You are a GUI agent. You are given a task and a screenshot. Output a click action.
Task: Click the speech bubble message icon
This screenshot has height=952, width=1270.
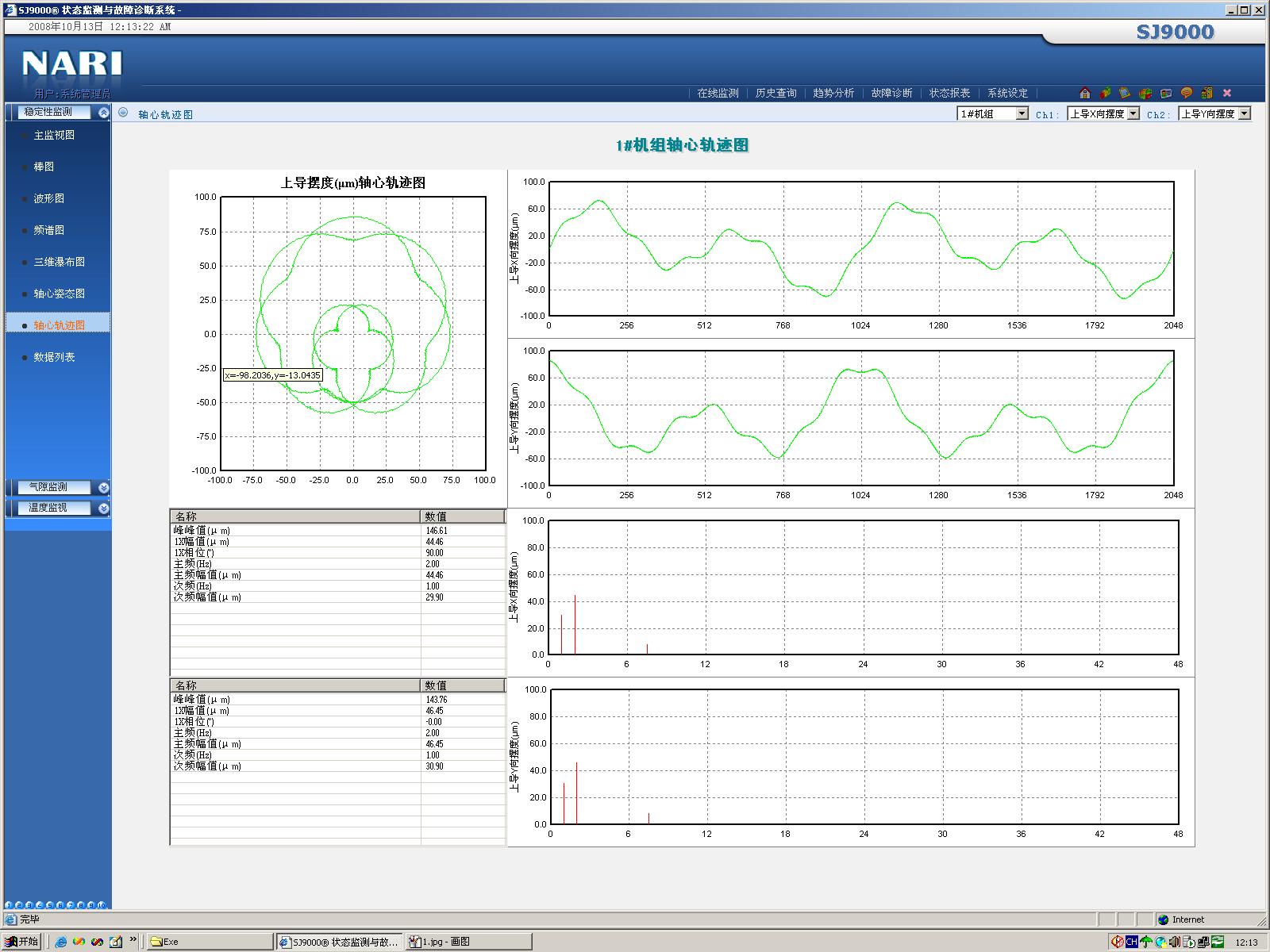[x=1187, y=93]
